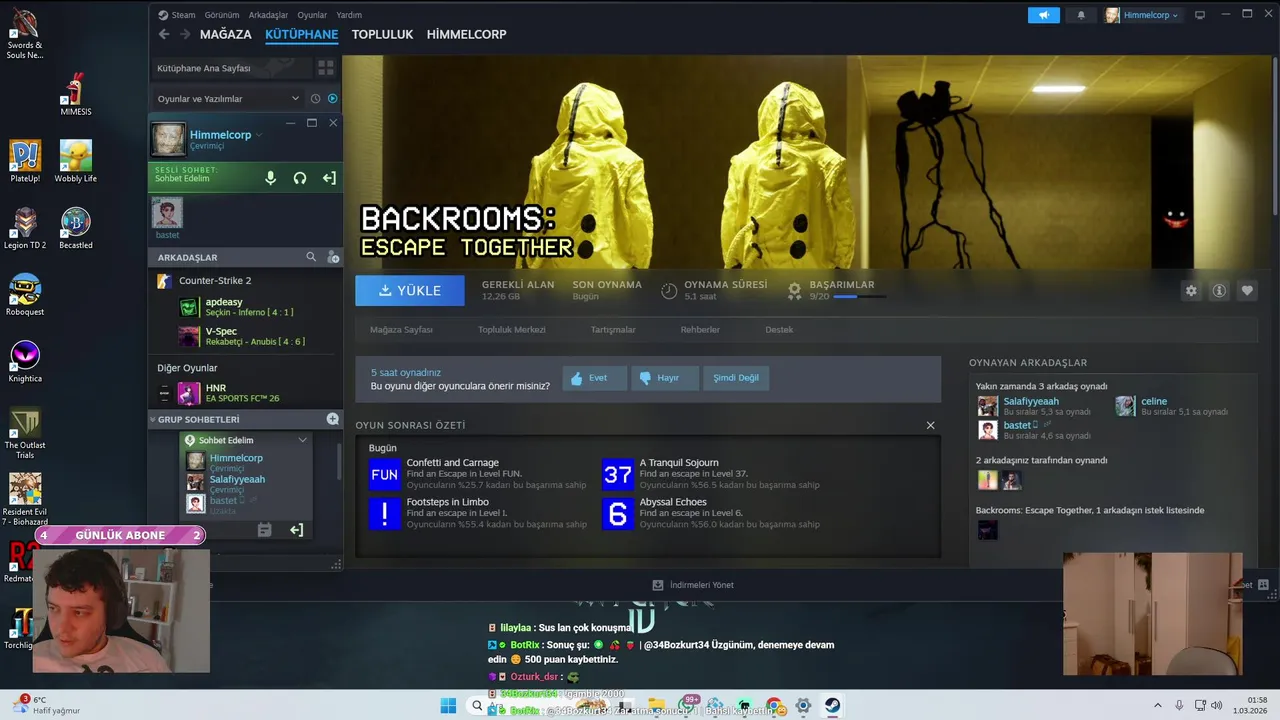Open Abyssal Echoes 6 achievement icon
Viewport: 1280px width, 720px height.
[x=618, y=513]
